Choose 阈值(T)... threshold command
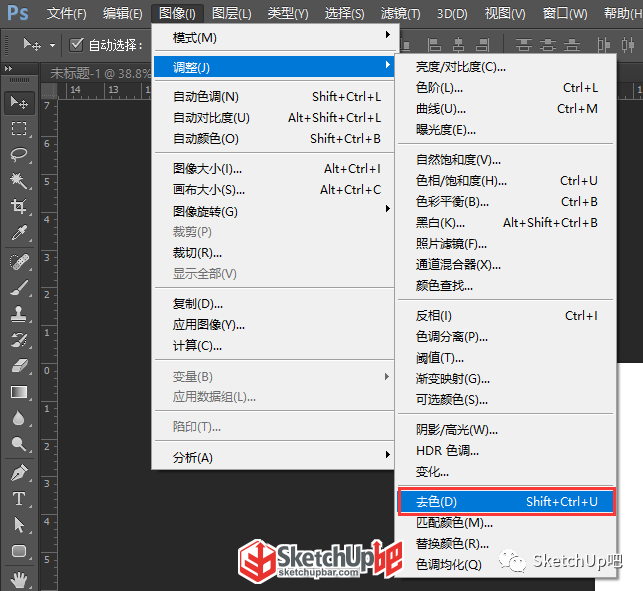The width and height of the screenshot is (643, 591). tap(505, 358)
